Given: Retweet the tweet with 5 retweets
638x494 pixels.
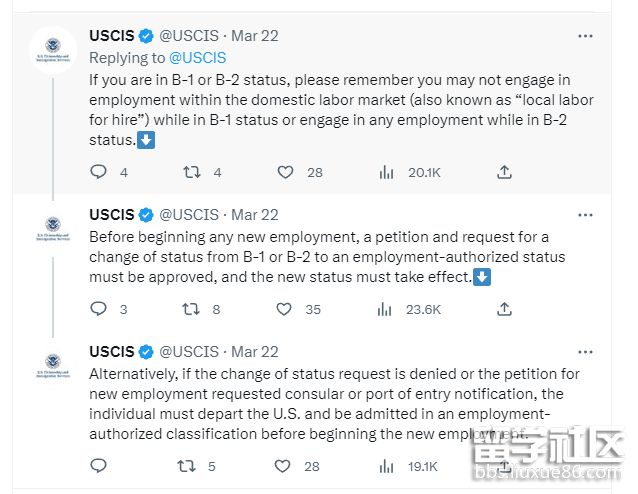Looking at the screenshot, I should 186,466.
